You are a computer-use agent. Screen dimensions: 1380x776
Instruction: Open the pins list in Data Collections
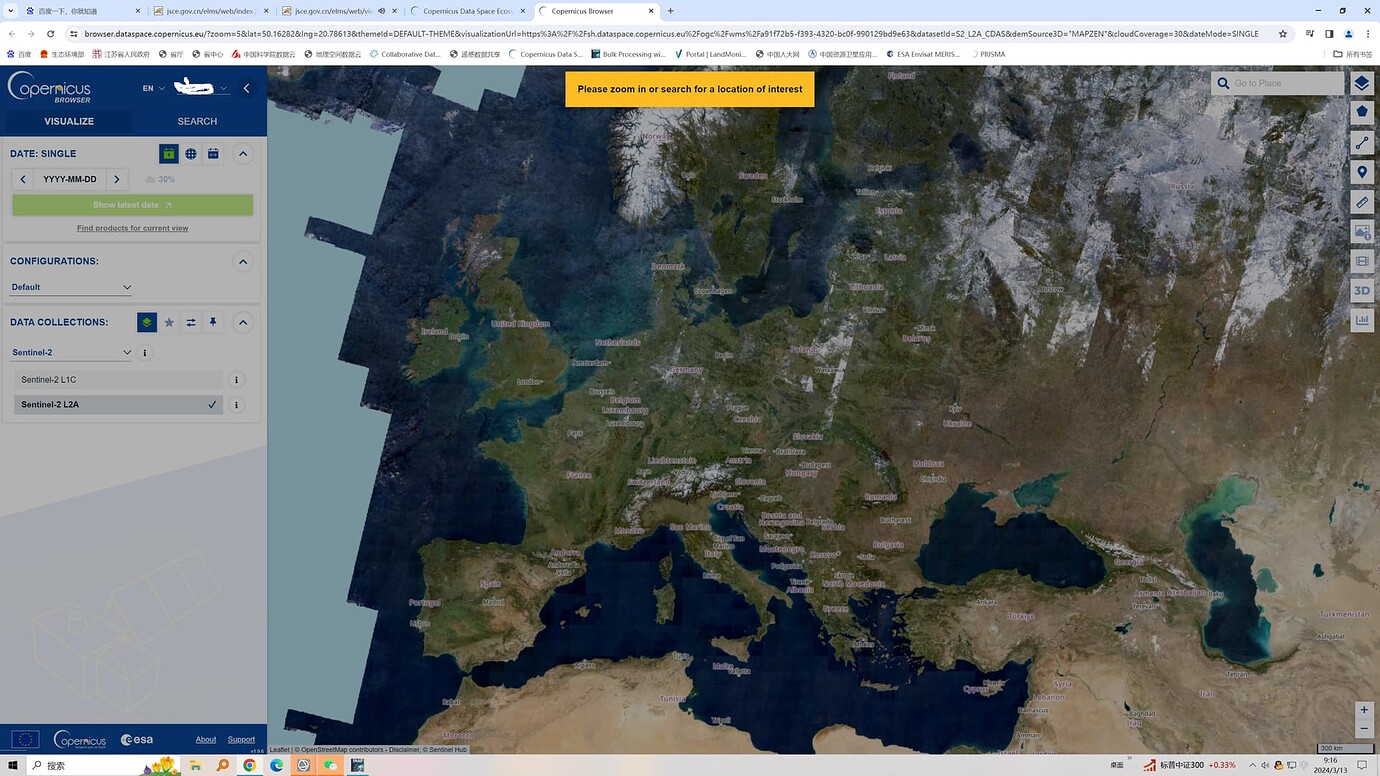tap(211, 322)
